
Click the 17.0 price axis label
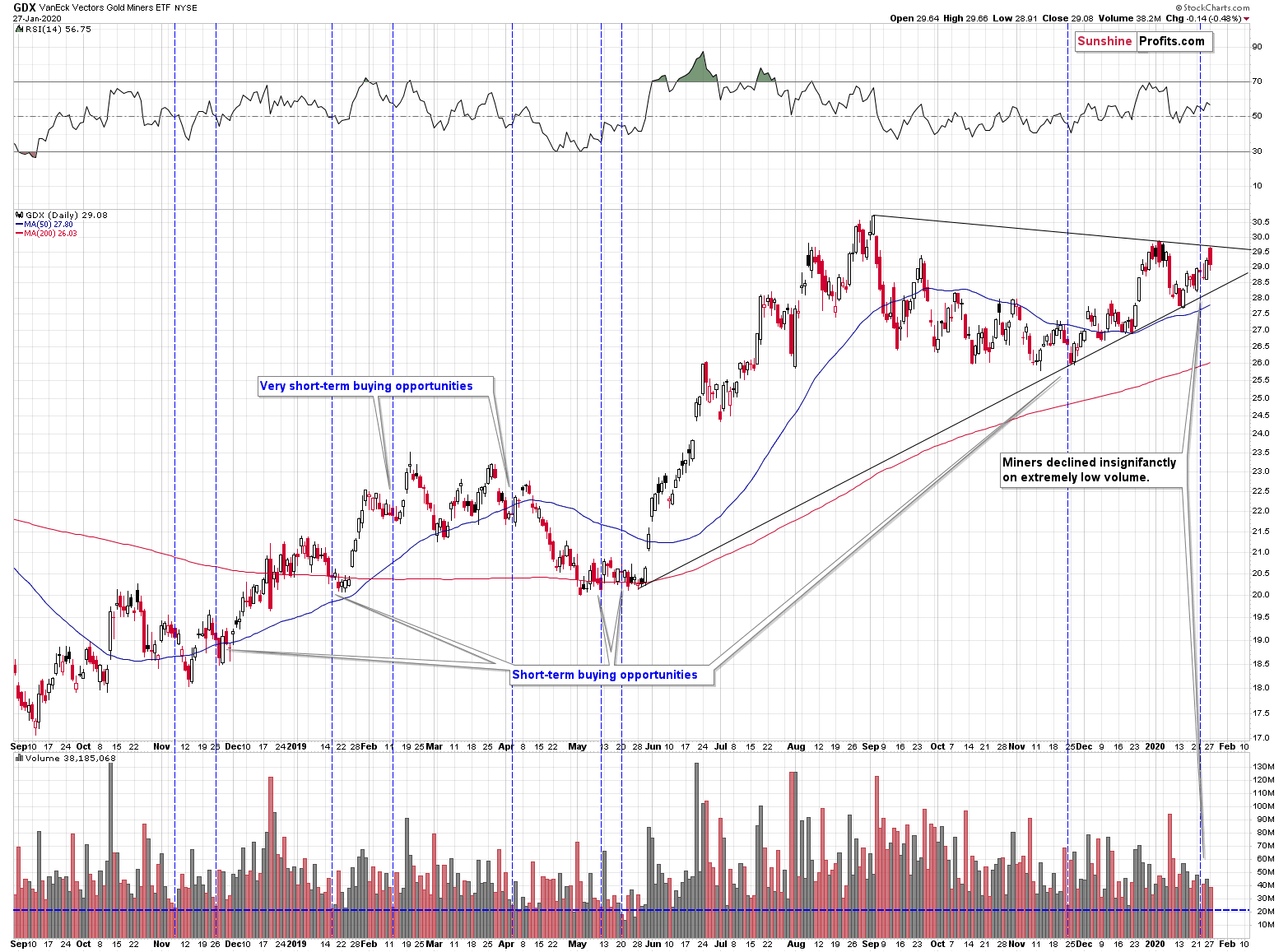click(1260, 738)
